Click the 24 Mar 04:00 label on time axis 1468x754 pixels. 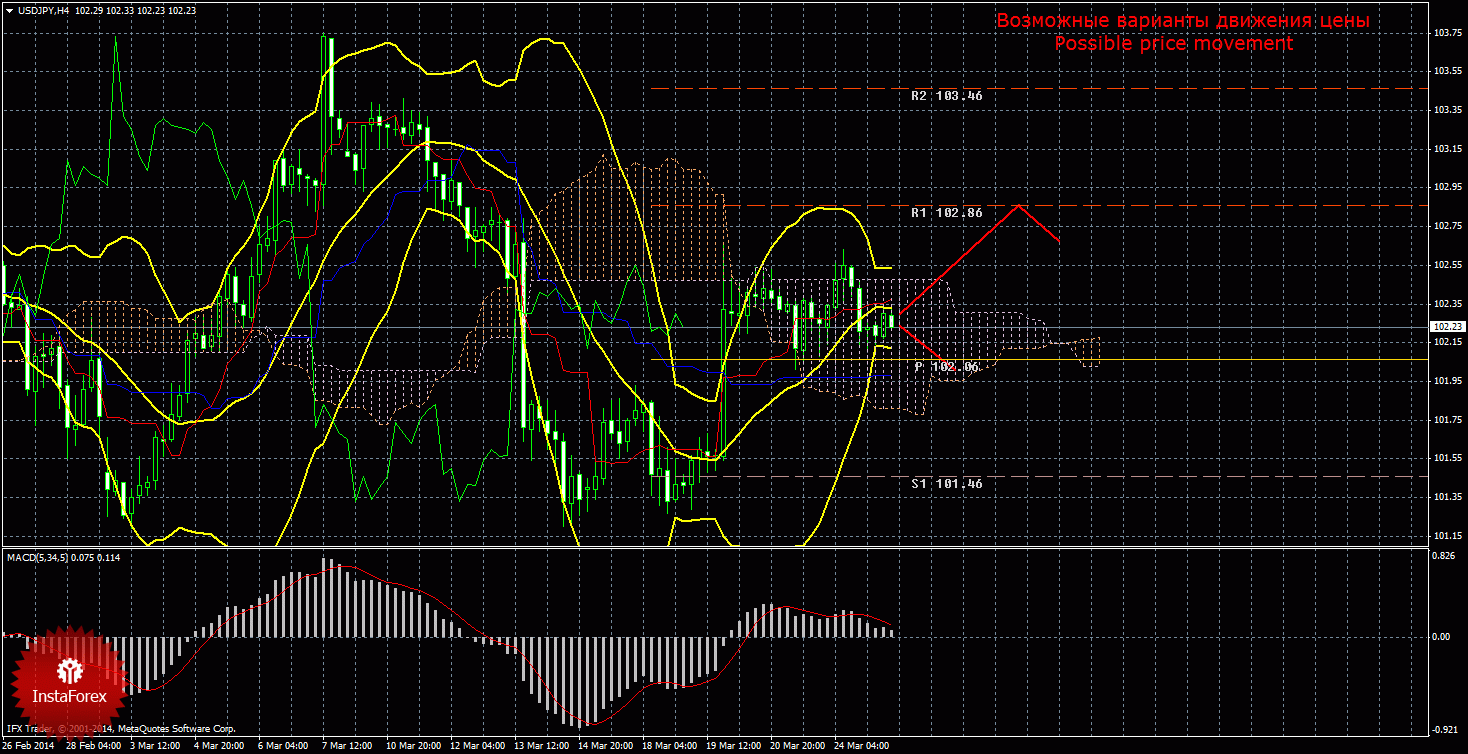(x=864, y=746)
